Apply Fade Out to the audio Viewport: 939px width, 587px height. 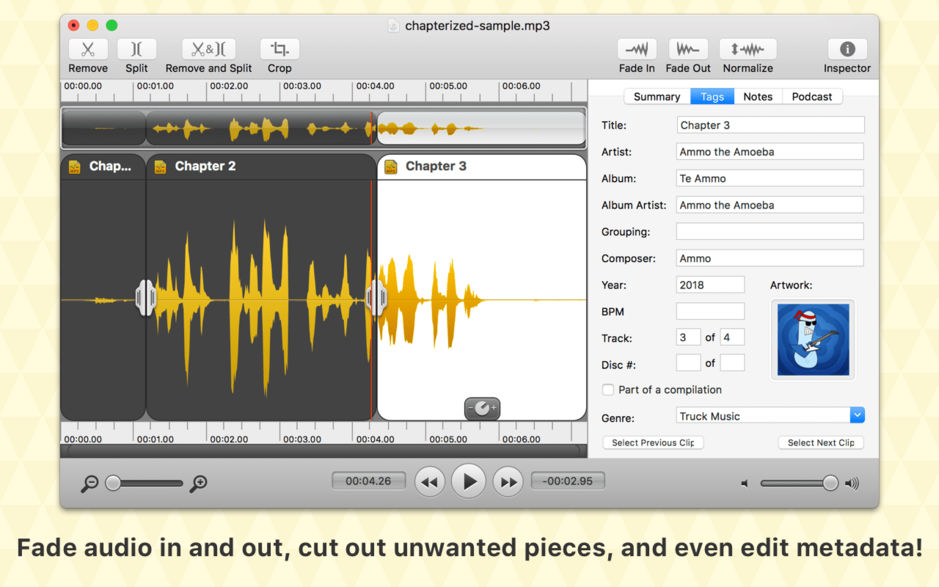688,49
